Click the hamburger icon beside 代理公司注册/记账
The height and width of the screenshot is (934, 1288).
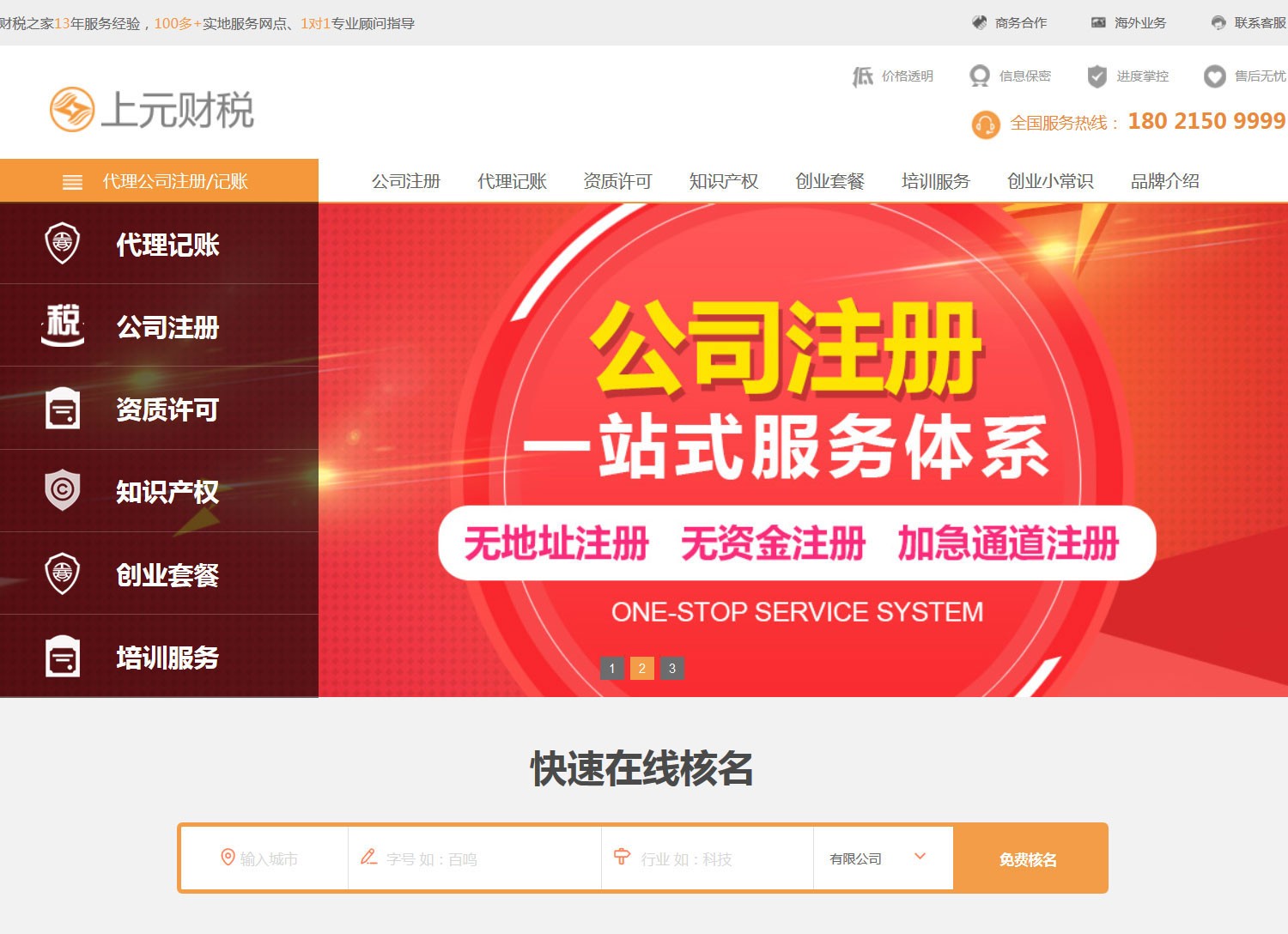pos(73,182)
